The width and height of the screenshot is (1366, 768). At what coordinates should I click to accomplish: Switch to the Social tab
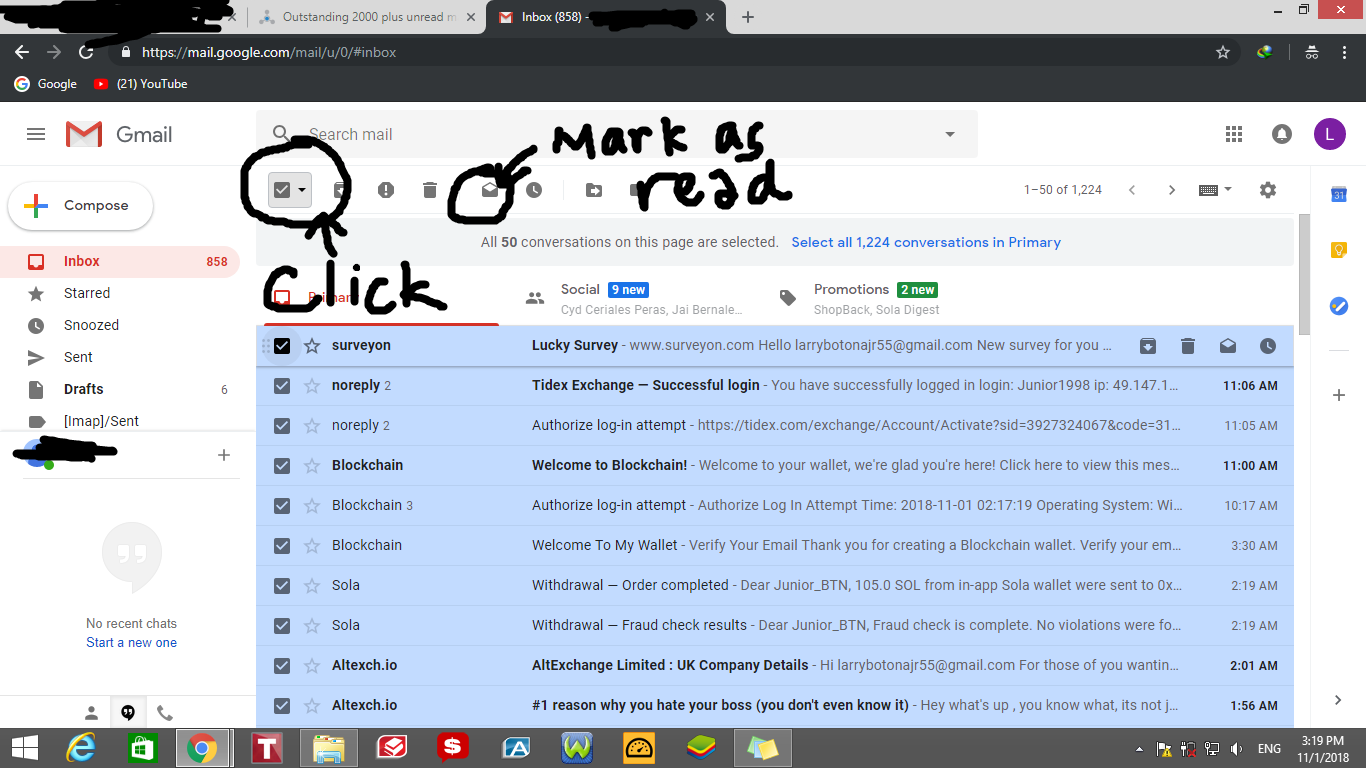(635, 298)
